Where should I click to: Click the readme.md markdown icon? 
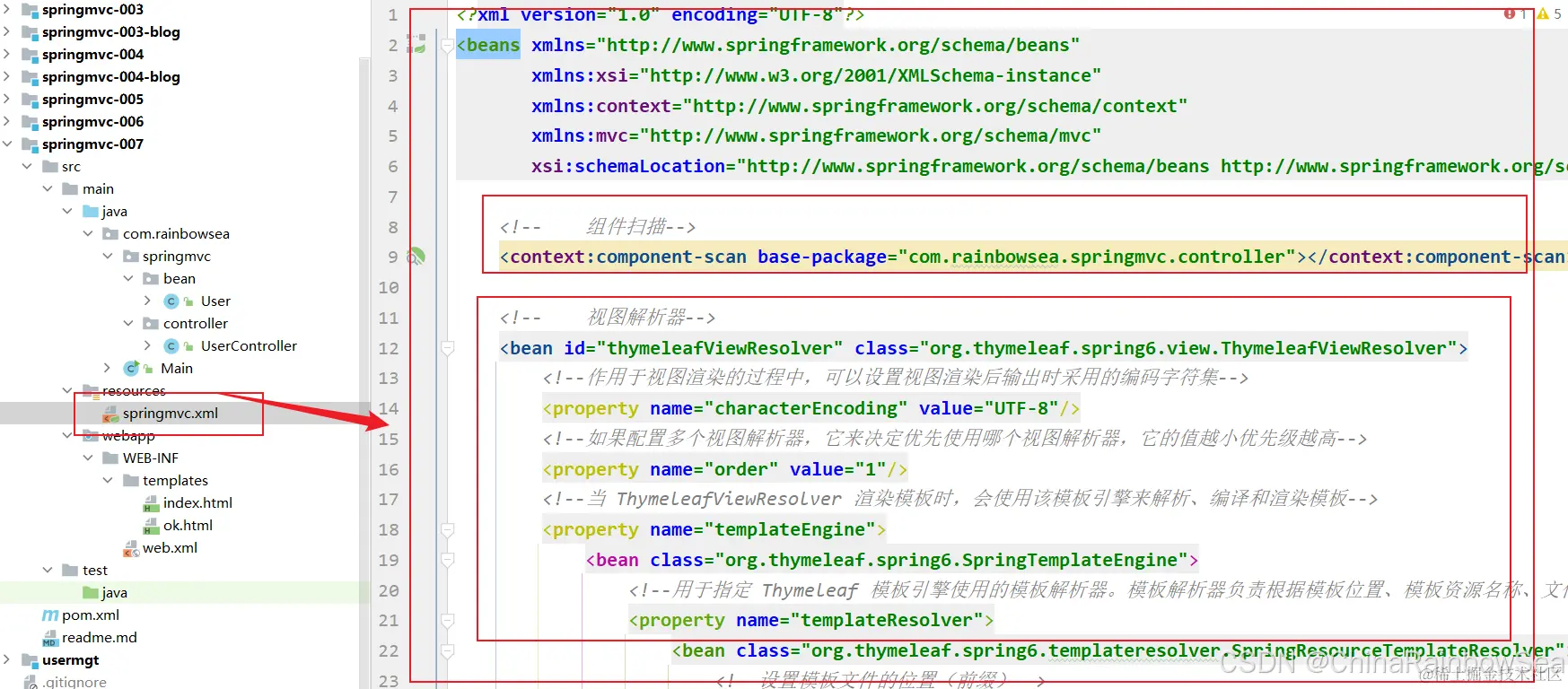click(50, 638)
